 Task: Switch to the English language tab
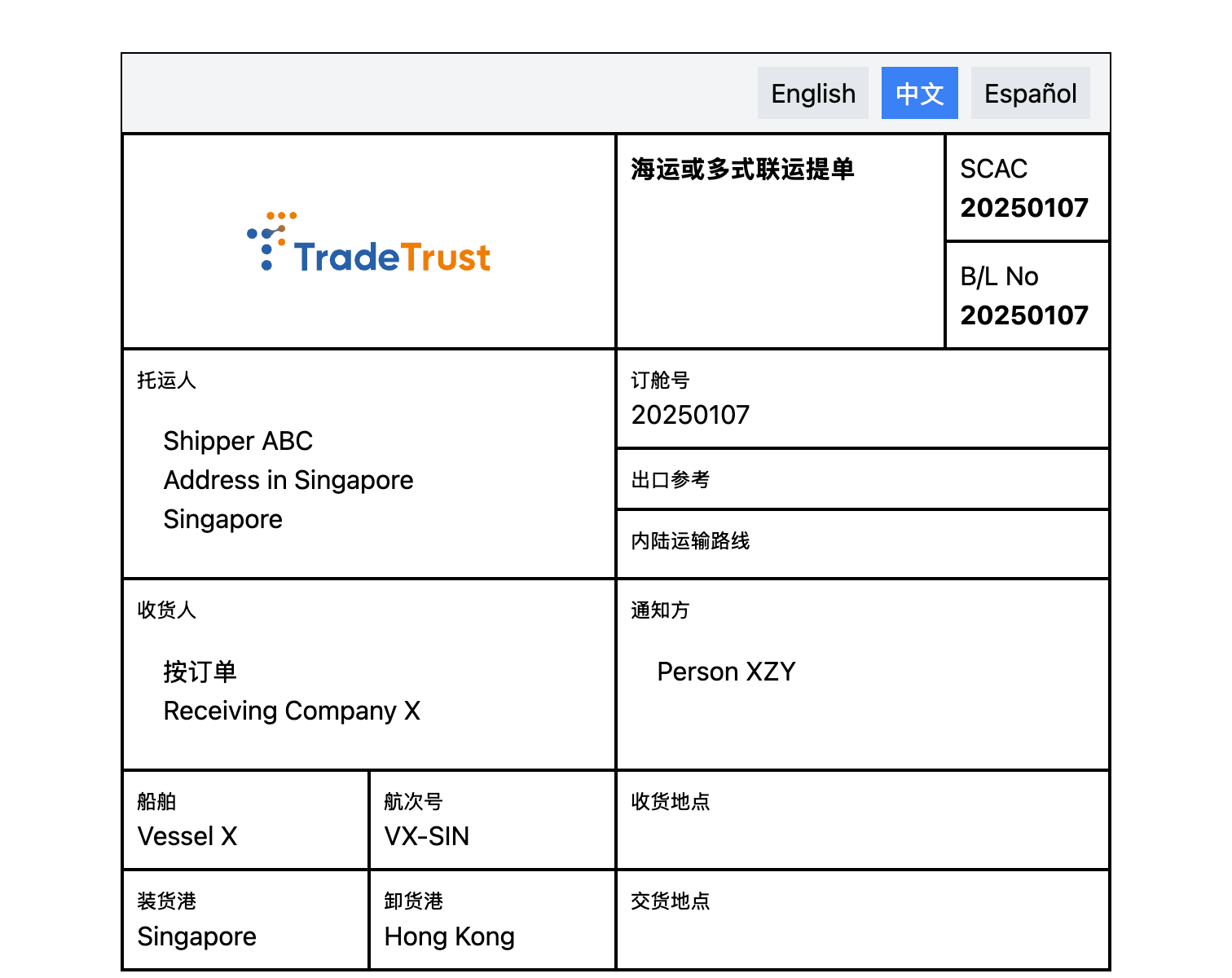click(812, 93)
